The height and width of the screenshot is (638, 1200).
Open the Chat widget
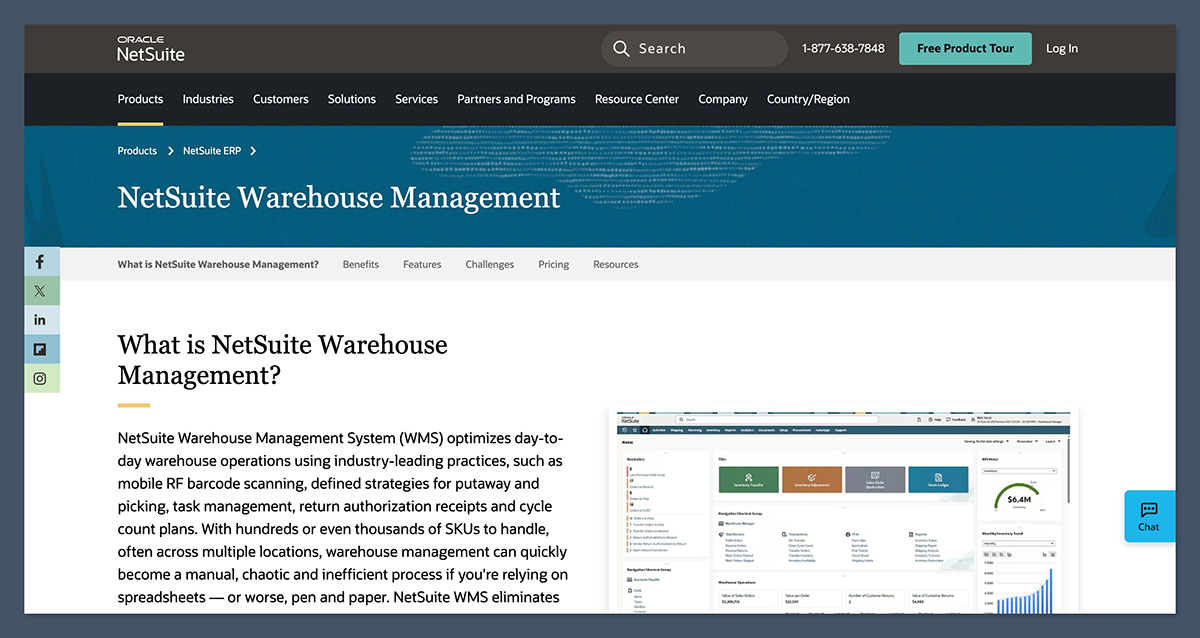click(x=1148, y=516)
